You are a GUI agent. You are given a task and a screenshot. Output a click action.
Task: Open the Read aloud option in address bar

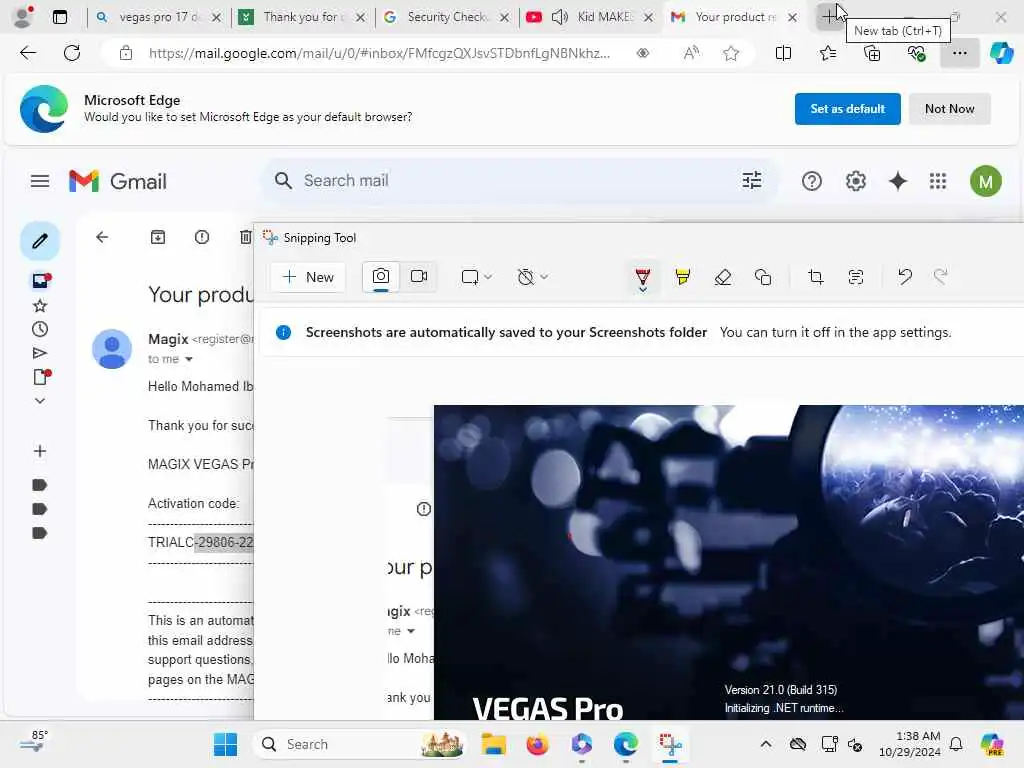(x=691, y=54)
